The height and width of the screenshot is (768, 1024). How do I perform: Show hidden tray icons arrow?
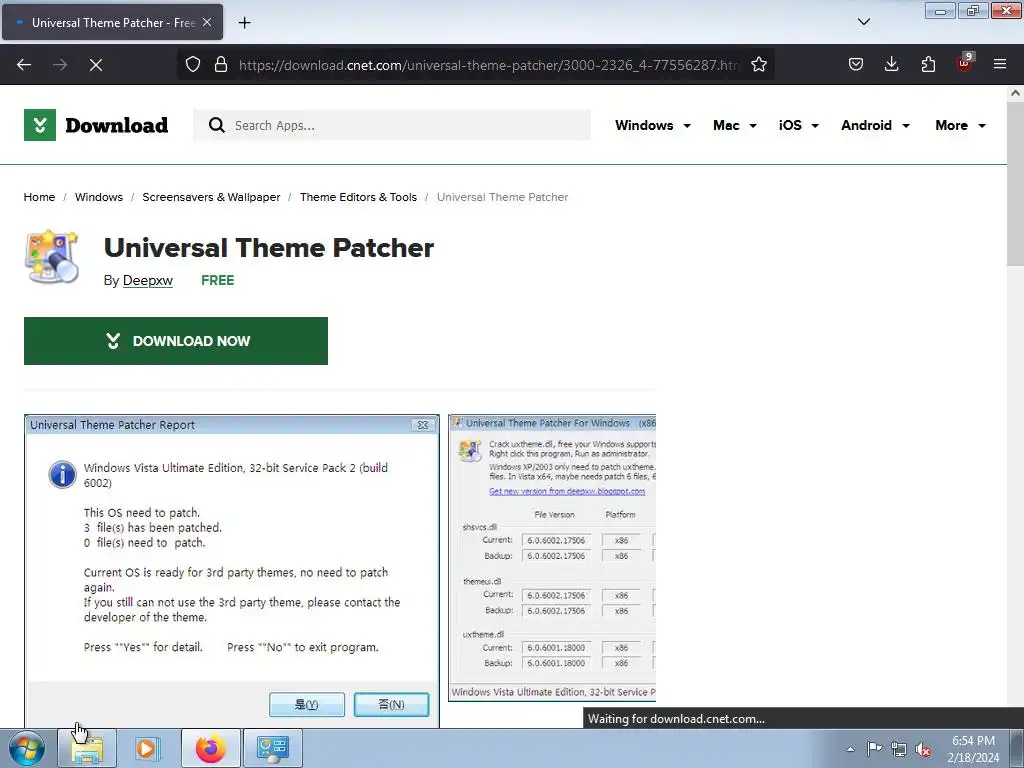pos(850,749)
